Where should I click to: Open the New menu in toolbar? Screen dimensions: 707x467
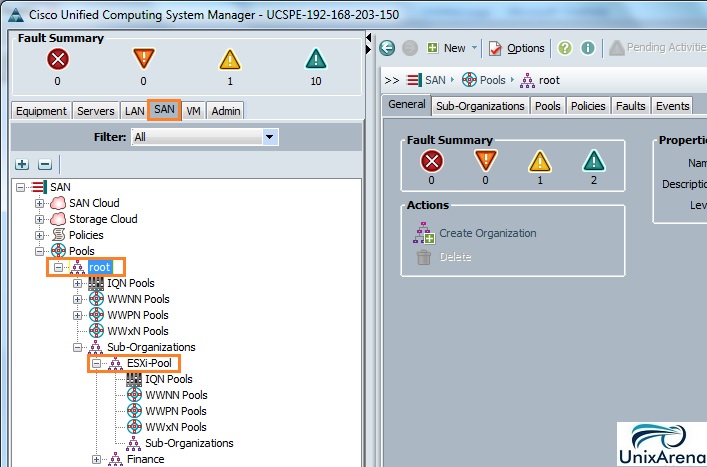click(452, 48)
